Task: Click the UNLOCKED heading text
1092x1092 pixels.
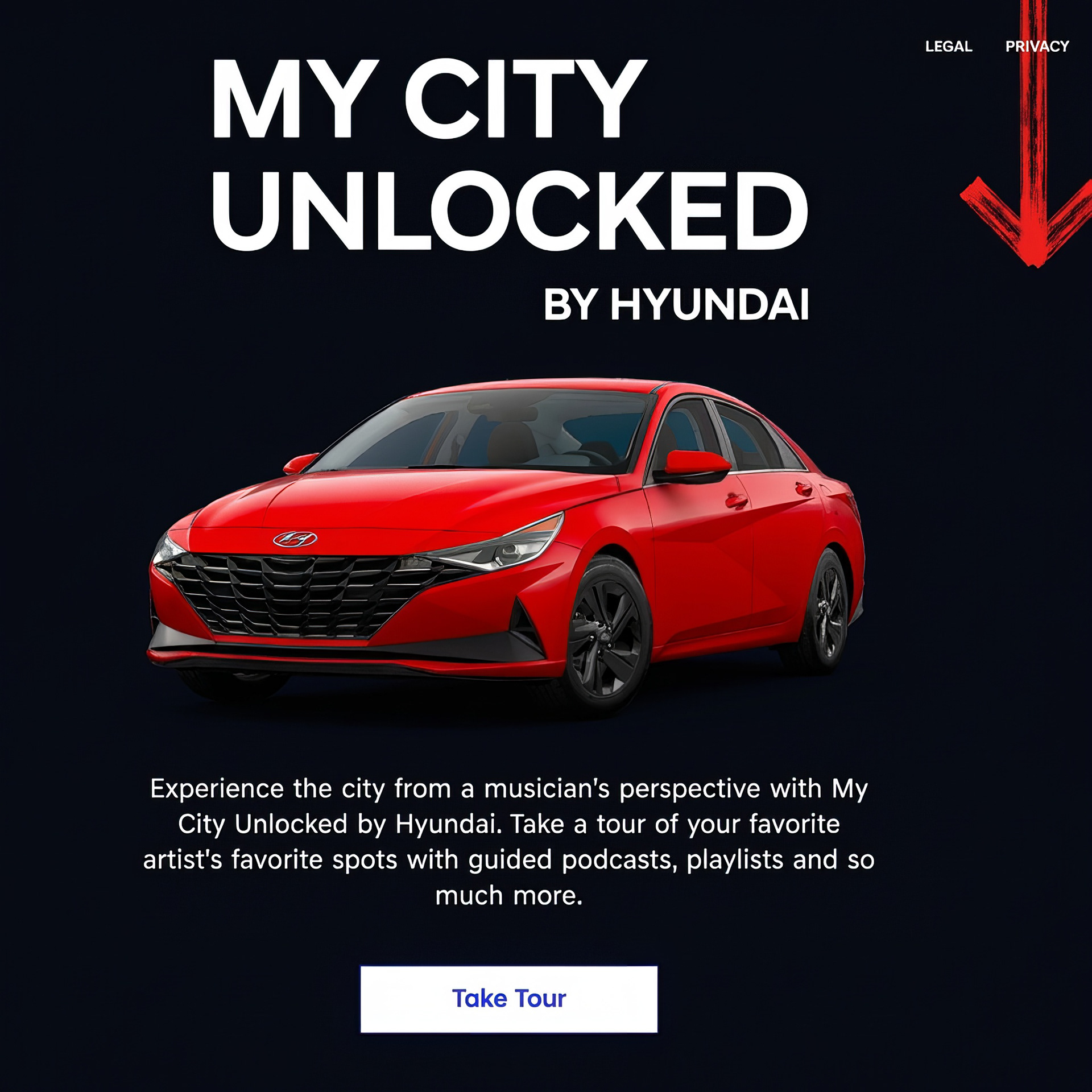Action: pos(509,210)
